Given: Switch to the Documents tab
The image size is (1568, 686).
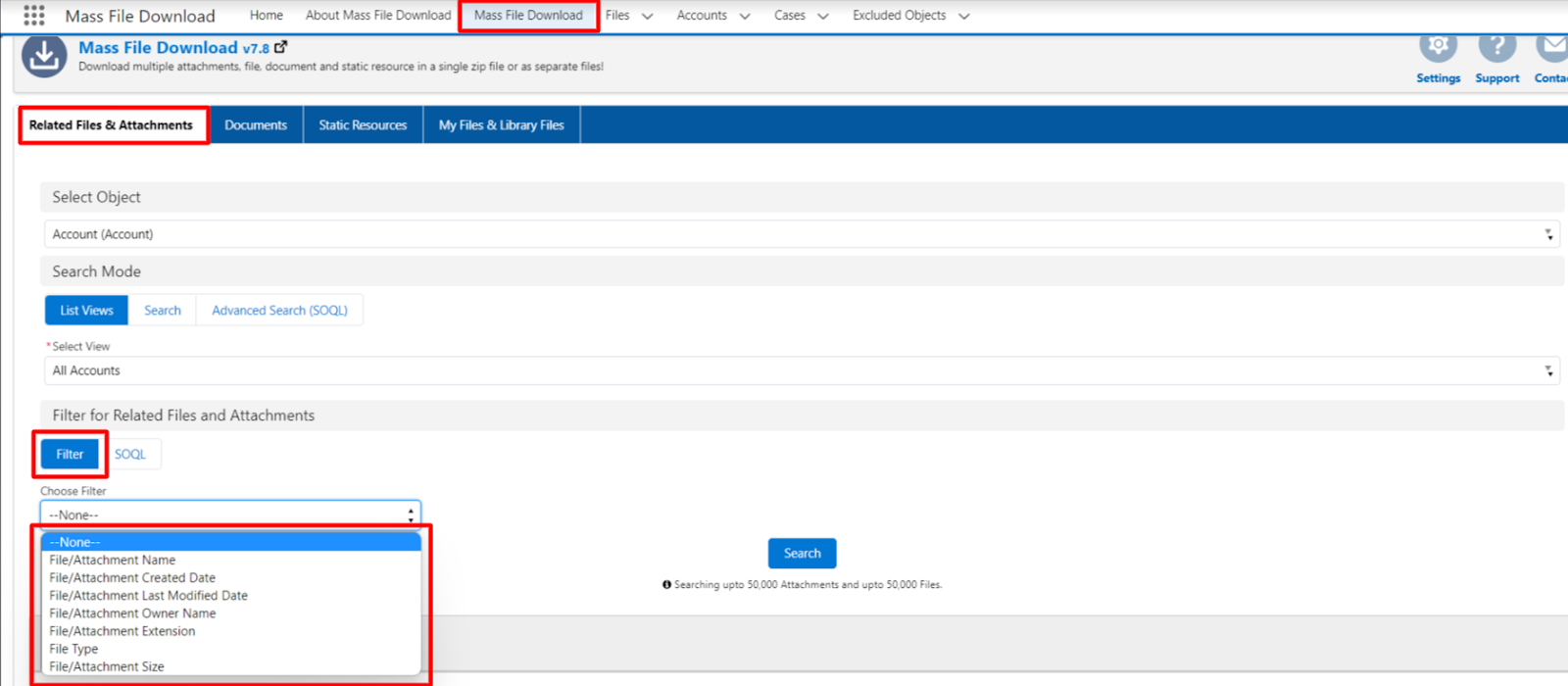Looking at the screenshot, I should [x=256, y=125].
